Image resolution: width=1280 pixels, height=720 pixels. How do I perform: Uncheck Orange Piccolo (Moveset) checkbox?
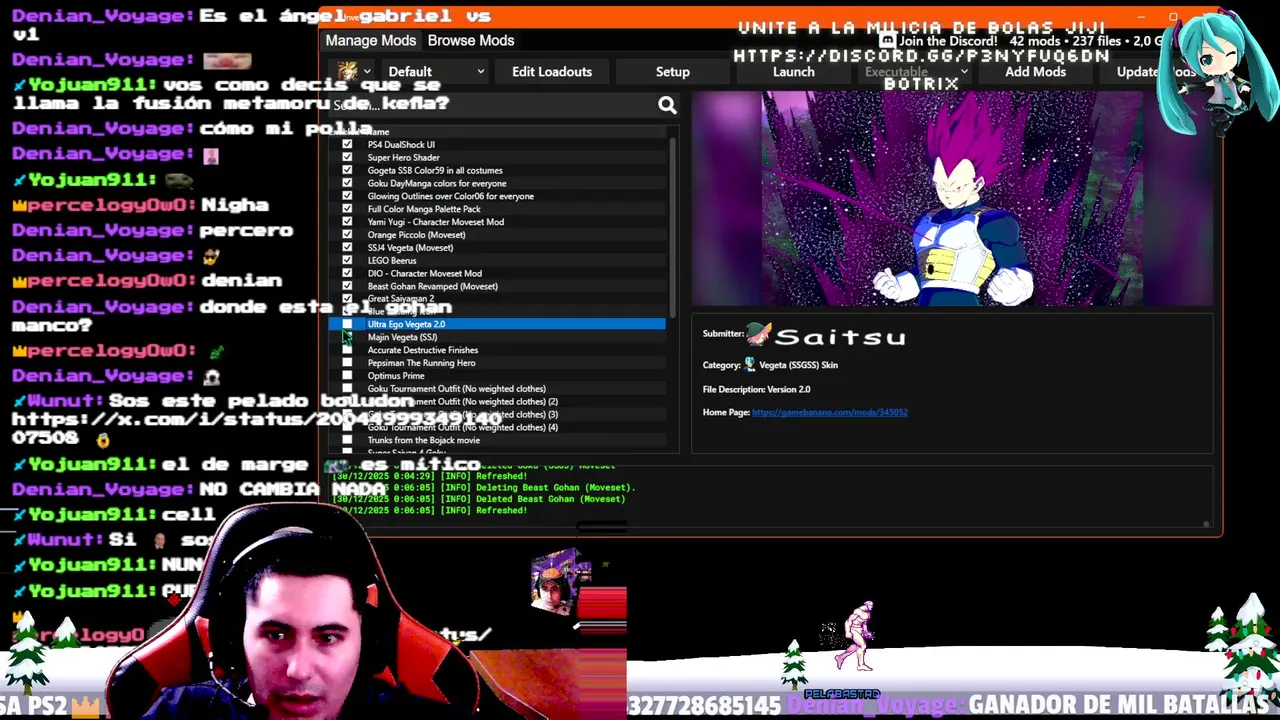pyautogui.click(x=347, y=235)
